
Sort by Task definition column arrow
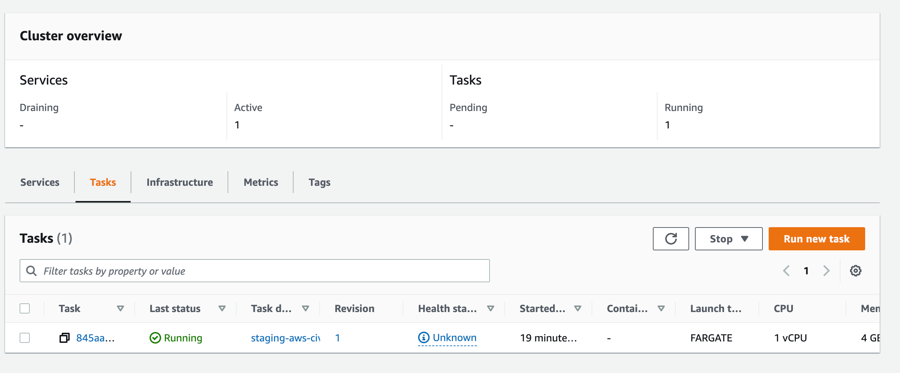point(305,309)
